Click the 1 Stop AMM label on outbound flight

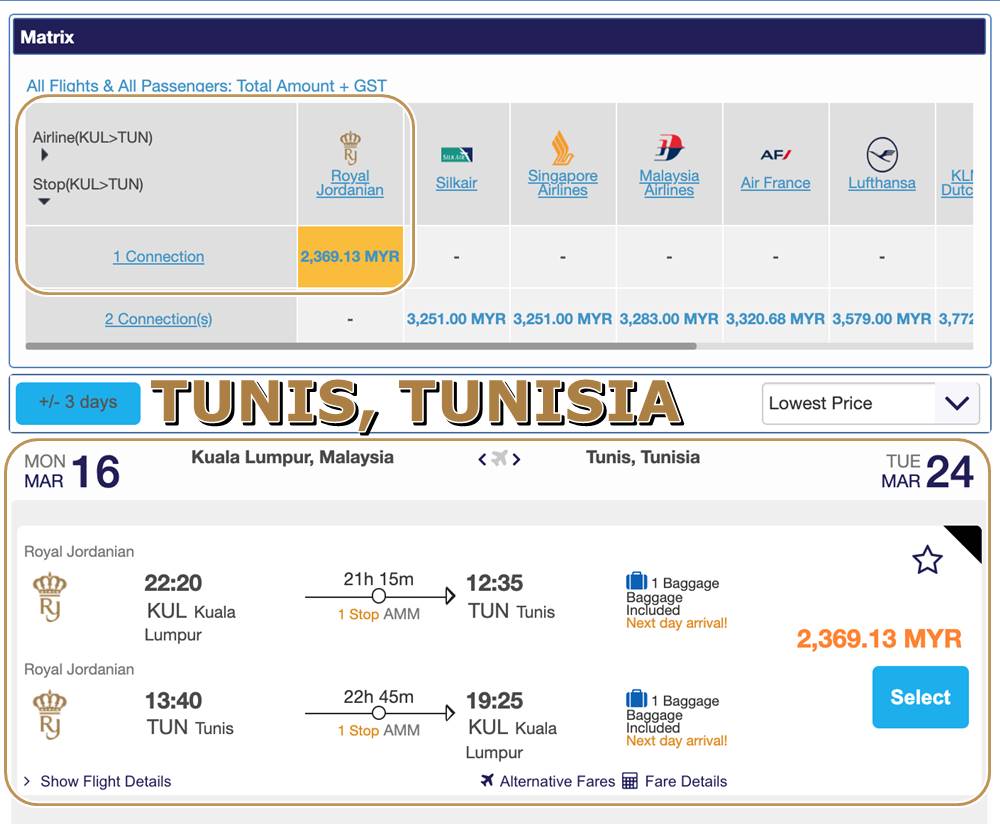379,614
